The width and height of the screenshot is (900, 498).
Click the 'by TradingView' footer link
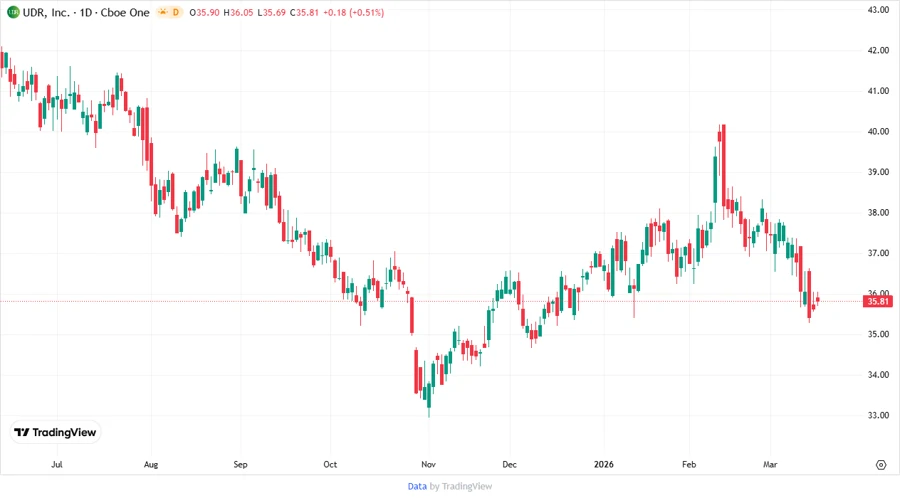tap(461, 486)
